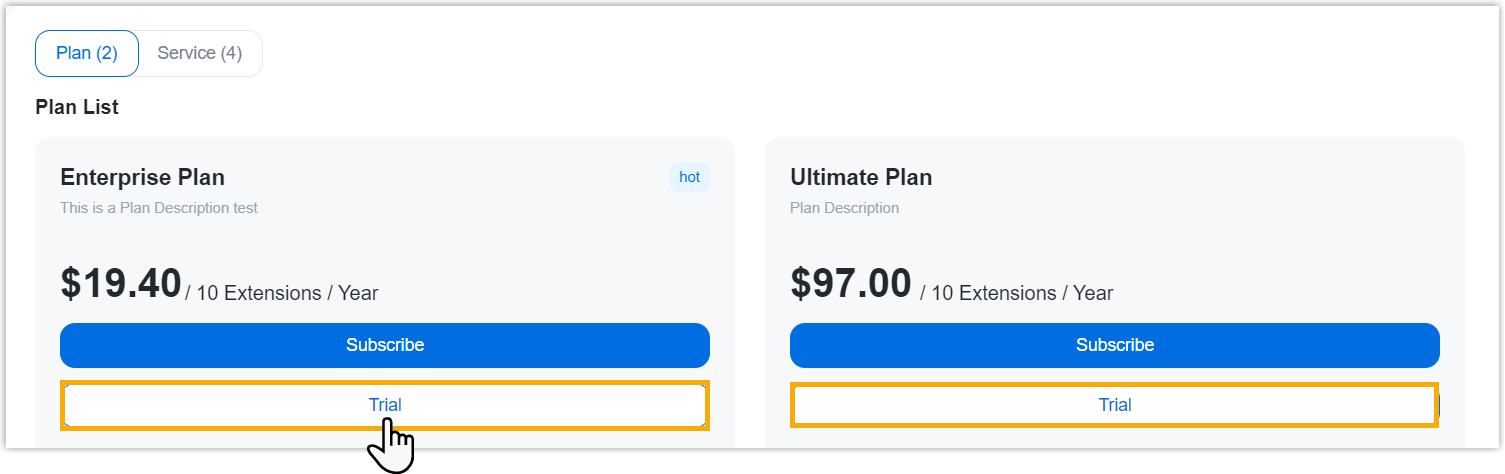Switch to the Plan (2) tab
Image resolution: width=1505 pixels, height=474 pixels.
coord(87,53)
